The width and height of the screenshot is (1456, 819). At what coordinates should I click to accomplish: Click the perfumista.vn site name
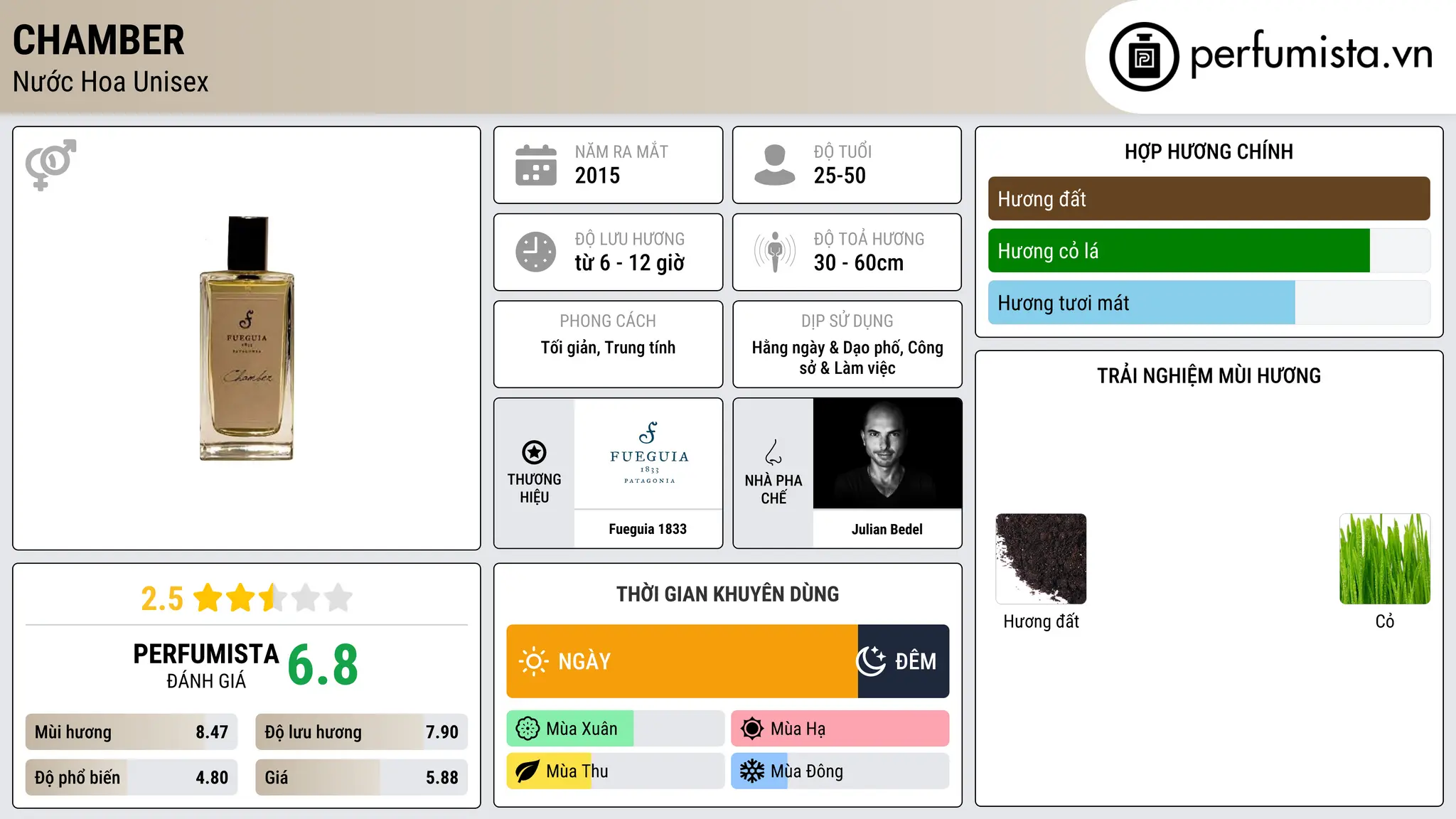tap(1312, 53)
